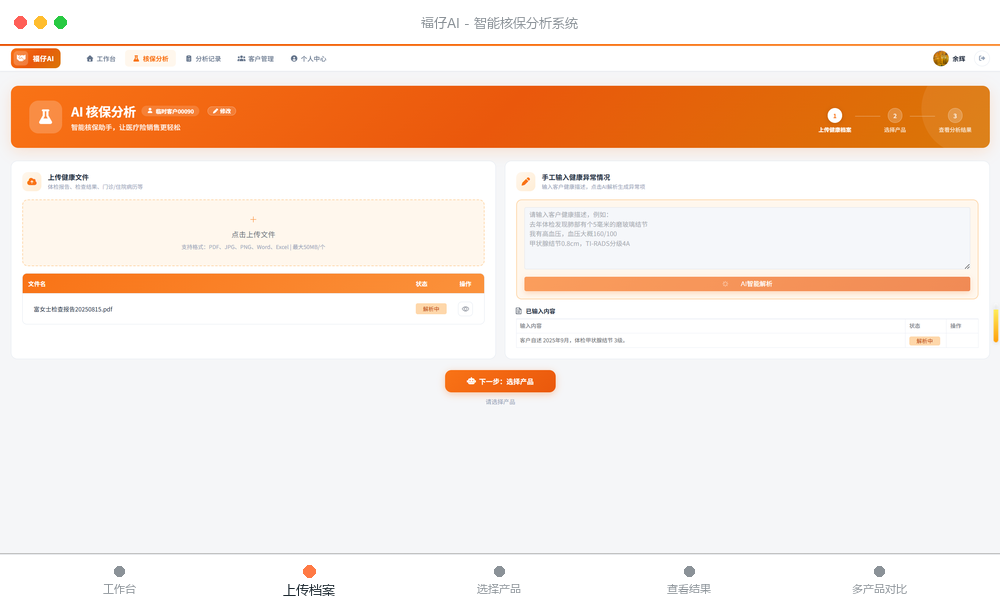Viewport: 1000px width, 600px height.
Task: Select the 核保分析 nav item
Action: click(x=151, y=59)
